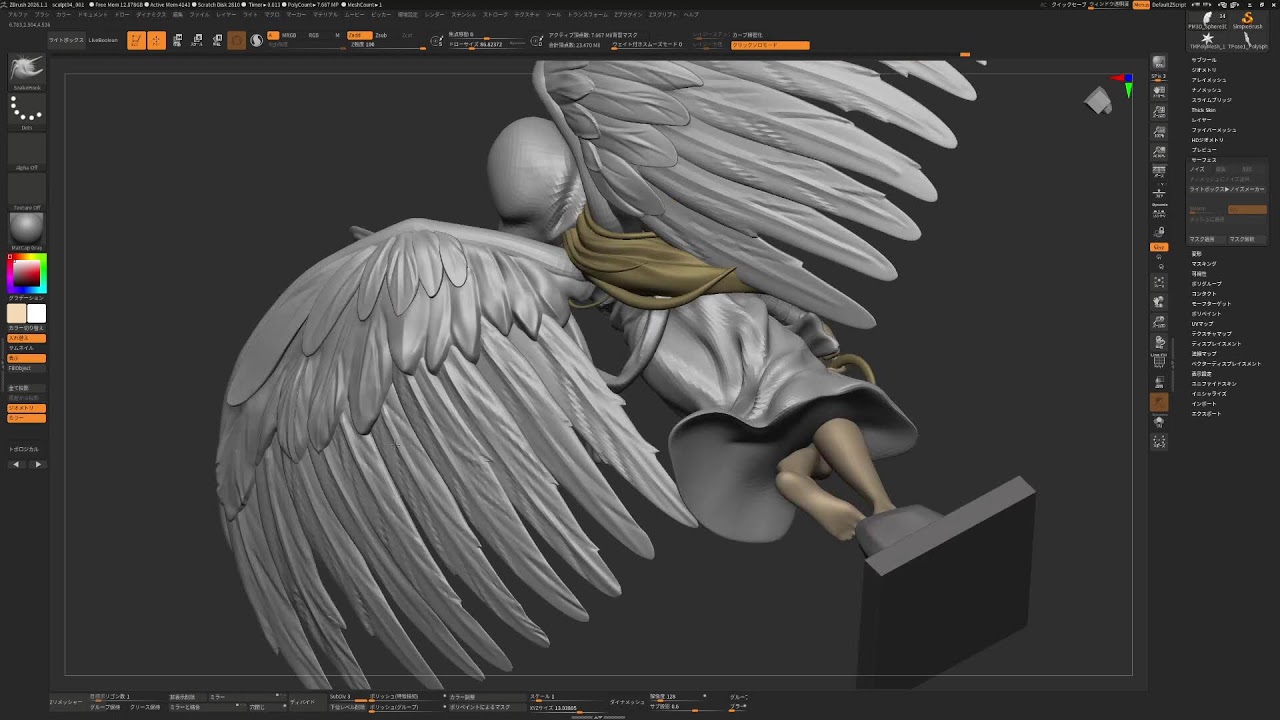Click the カーブ移密化 button

748,35
